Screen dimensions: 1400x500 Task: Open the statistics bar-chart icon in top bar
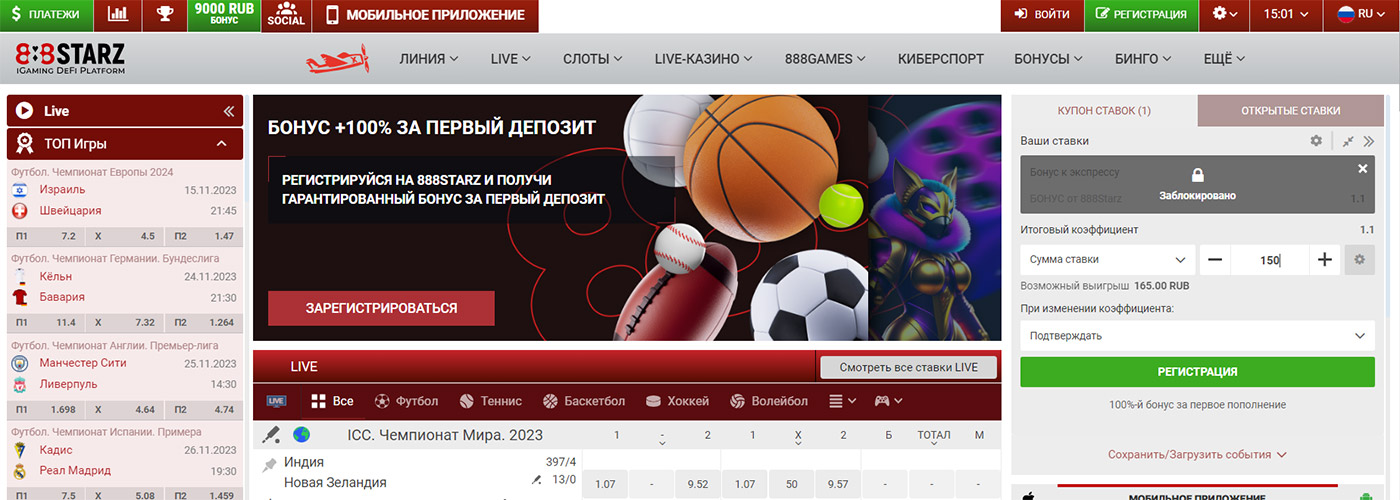tap(118, 15)
